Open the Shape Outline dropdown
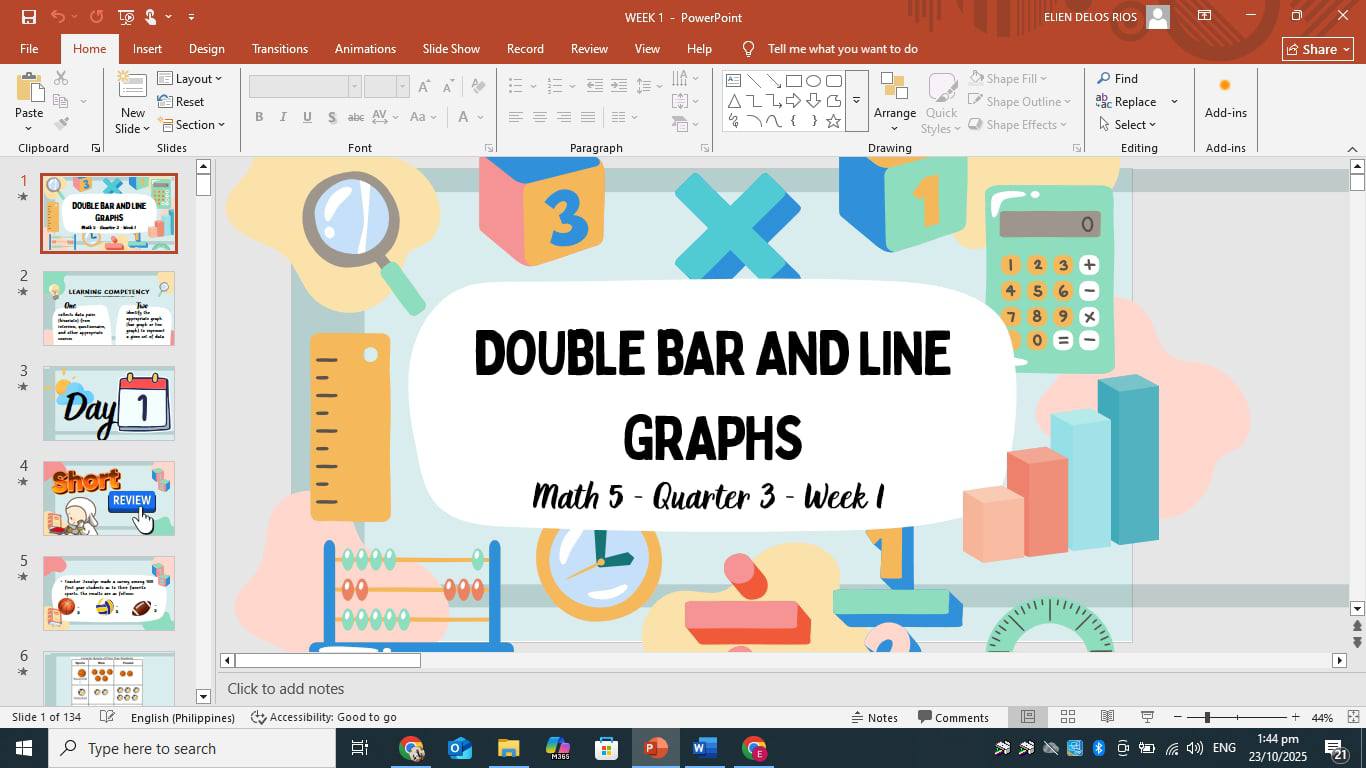The image size is (1366, 768). 1019,101
